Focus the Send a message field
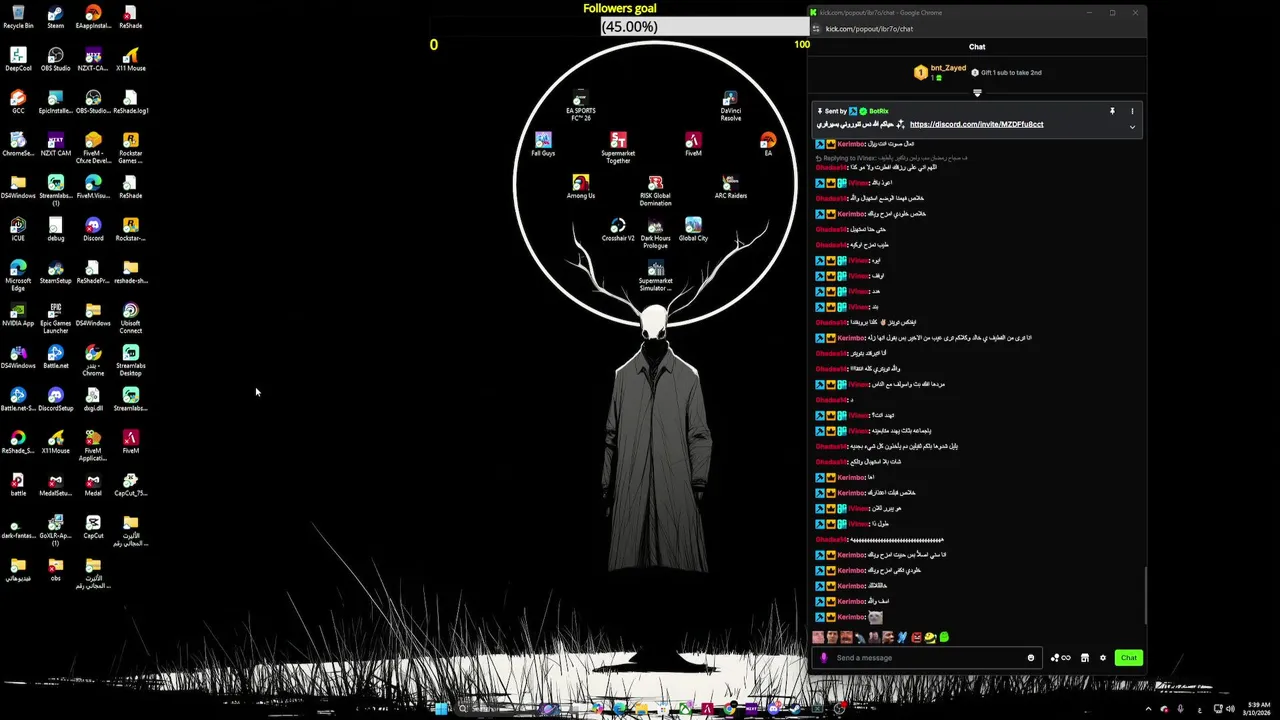1280x720 pixels. coord(928,658)
